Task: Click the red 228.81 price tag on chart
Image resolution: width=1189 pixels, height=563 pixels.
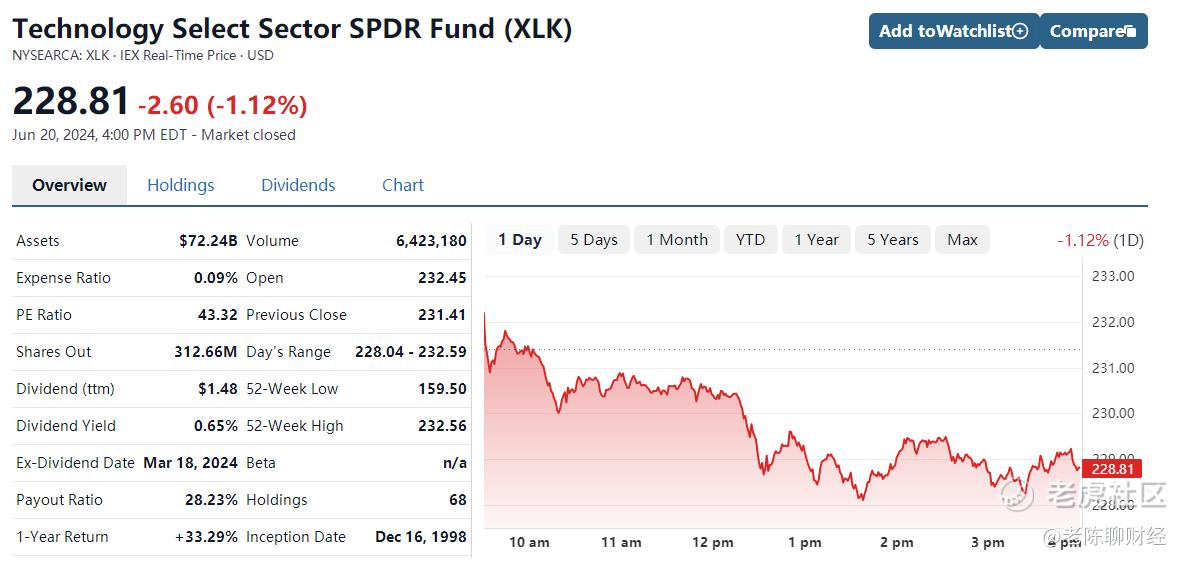Action: 1112,468
